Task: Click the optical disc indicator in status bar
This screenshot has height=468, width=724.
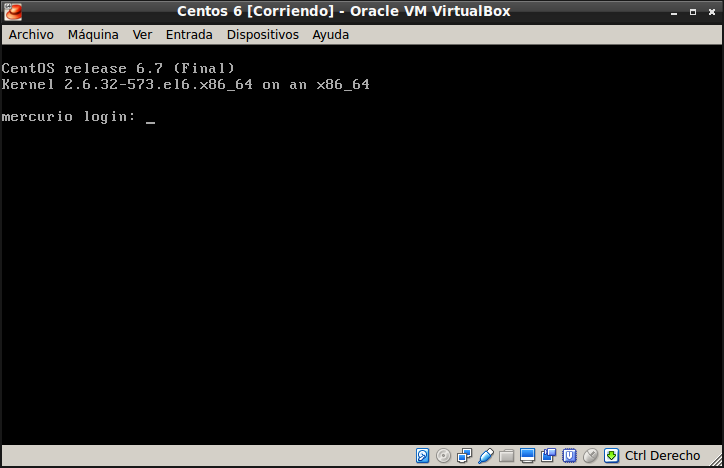Action: (444, 456)
